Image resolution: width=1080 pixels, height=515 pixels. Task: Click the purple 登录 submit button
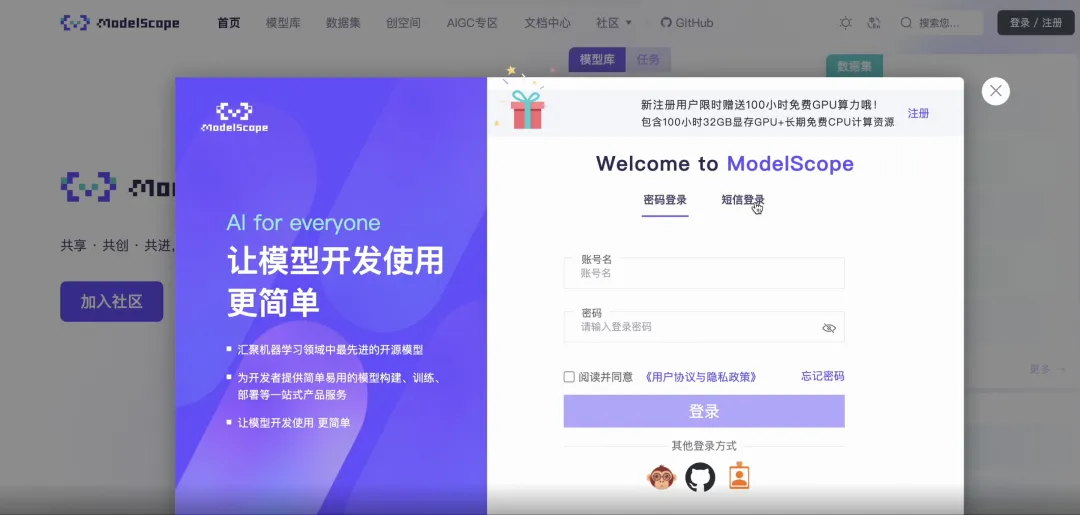[704, 411]
